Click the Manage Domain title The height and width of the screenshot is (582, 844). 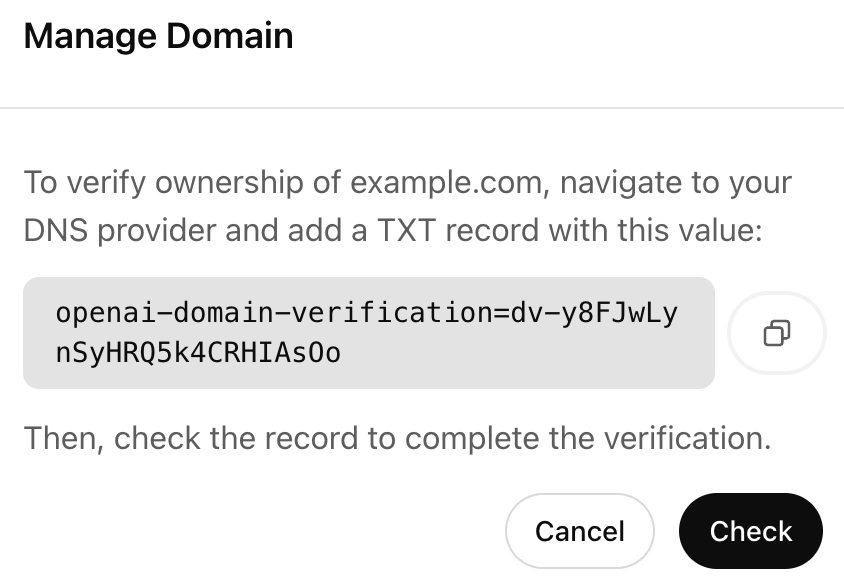[x=158, y=35]
